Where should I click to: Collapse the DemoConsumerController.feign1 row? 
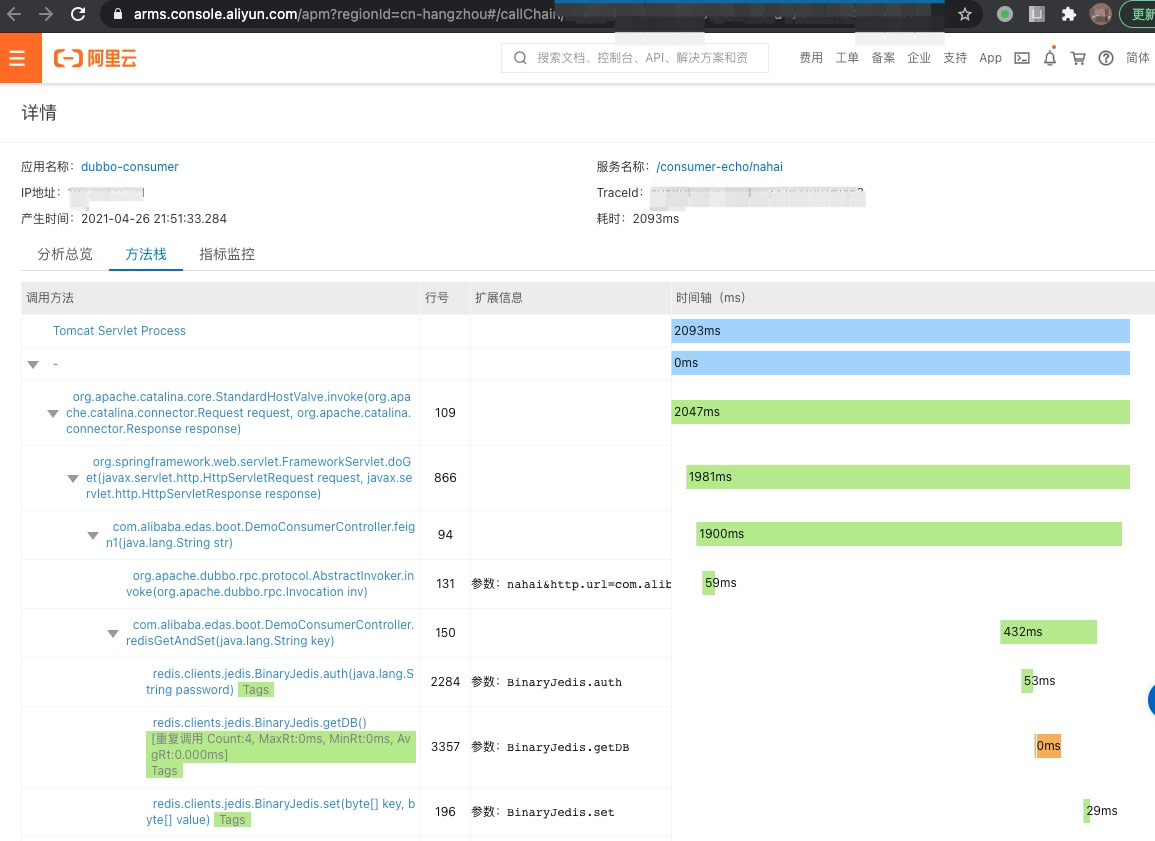click(93, 535)
